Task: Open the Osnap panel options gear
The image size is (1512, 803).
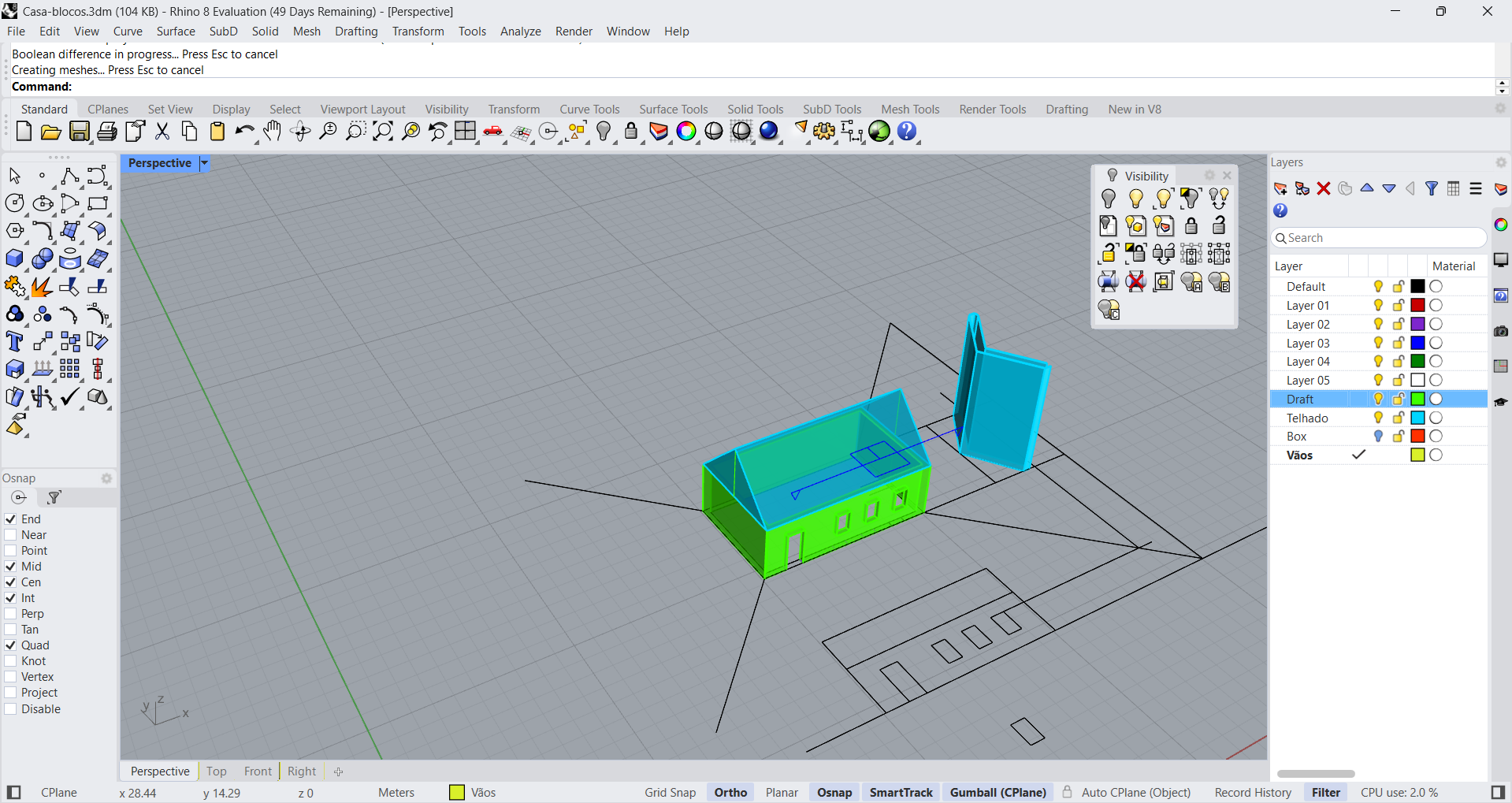Action: tap(106, 478)
